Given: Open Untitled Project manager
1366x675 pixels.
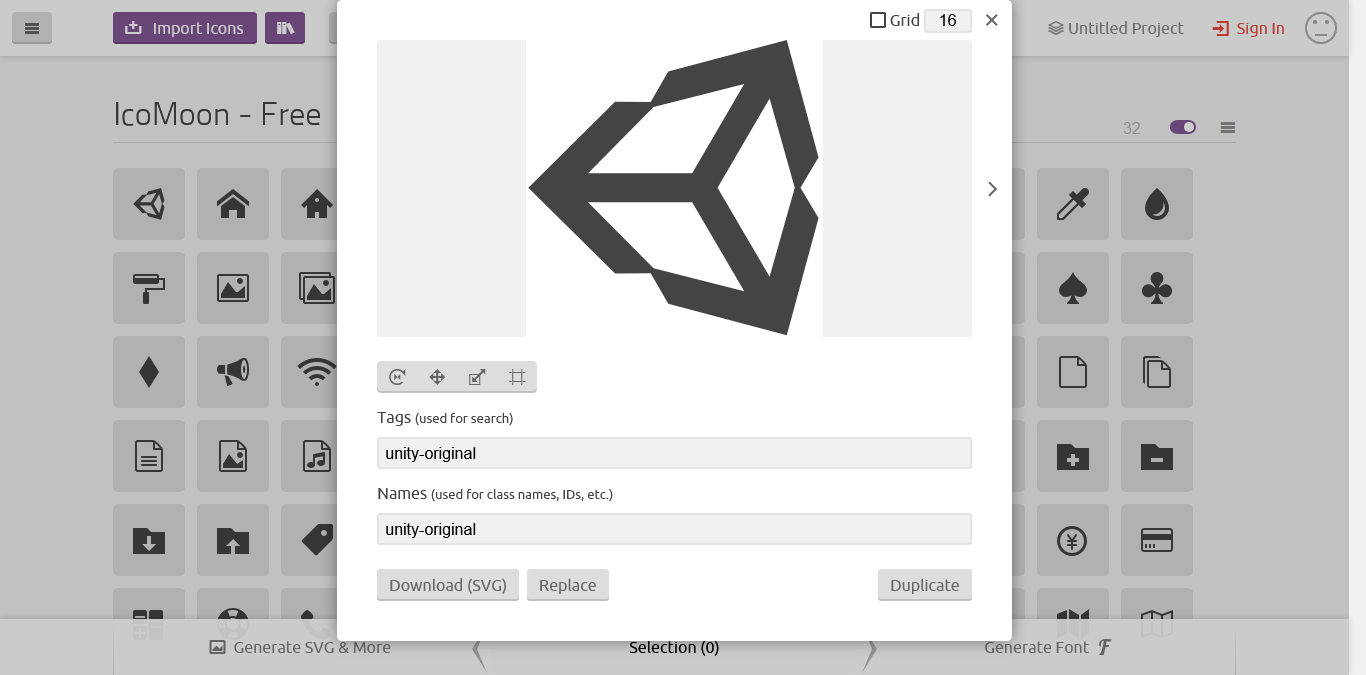Looking at the screenshot, I should (1116, 28).
